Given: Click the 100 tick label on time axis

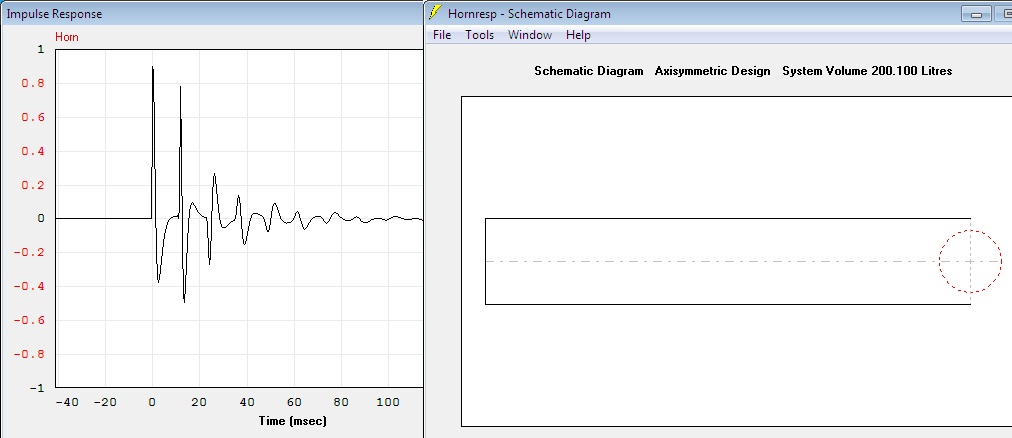Looking at the screenshot, I should click(388, 403).
